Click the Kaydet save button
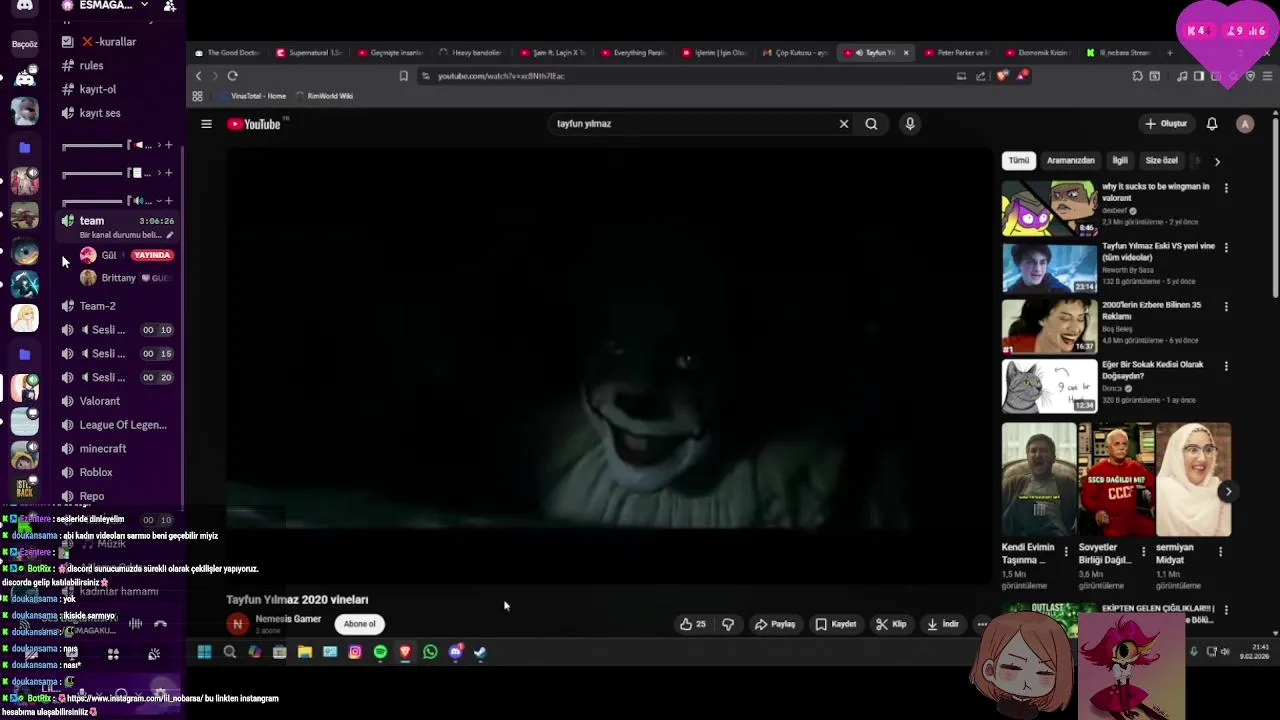This screenshot has height=720, width=1280. tap(836, 624)
